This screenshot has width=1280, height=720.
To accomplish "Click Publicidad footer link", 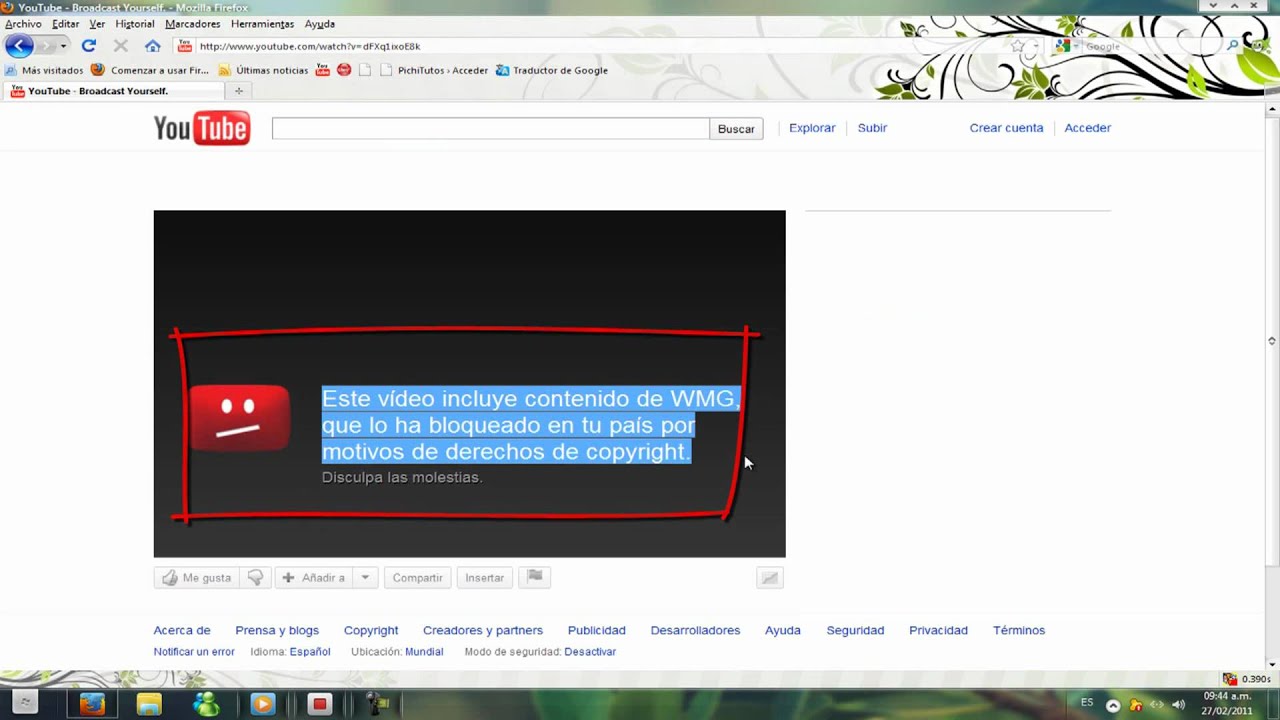I will pyautogui.click(x=597, y=631).
